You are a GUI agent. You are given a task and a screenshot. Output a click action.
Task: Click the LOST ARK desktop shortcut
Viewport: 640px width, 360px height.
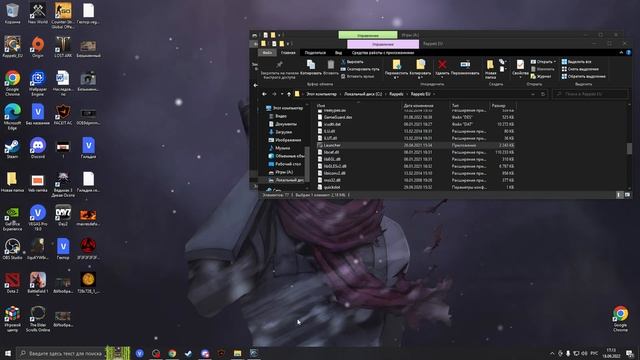click(63, 47)
